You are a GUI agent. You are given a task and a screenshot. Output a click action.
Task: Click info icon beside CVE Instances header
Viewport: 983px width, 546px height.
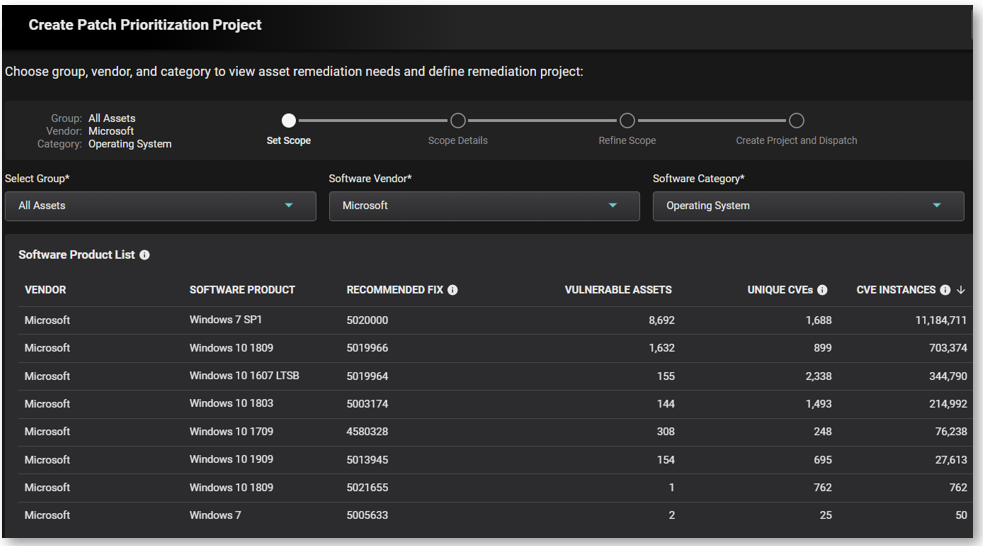click(945, 290)
